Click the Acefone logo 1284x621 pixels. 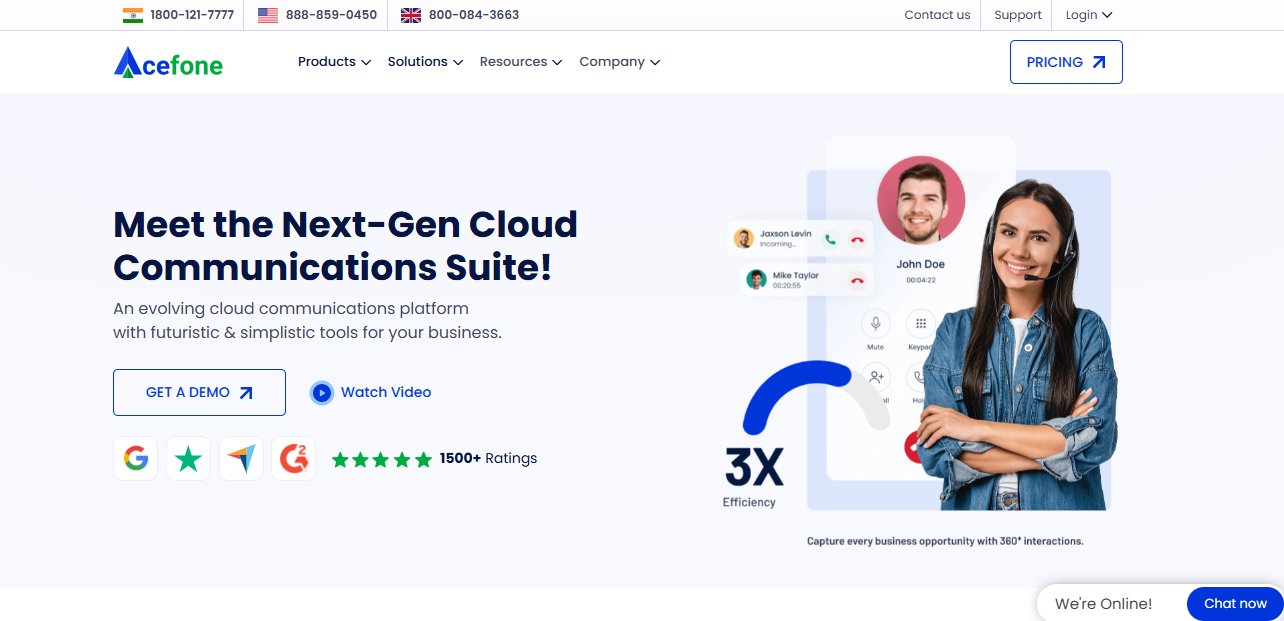(x=168, y=63)
